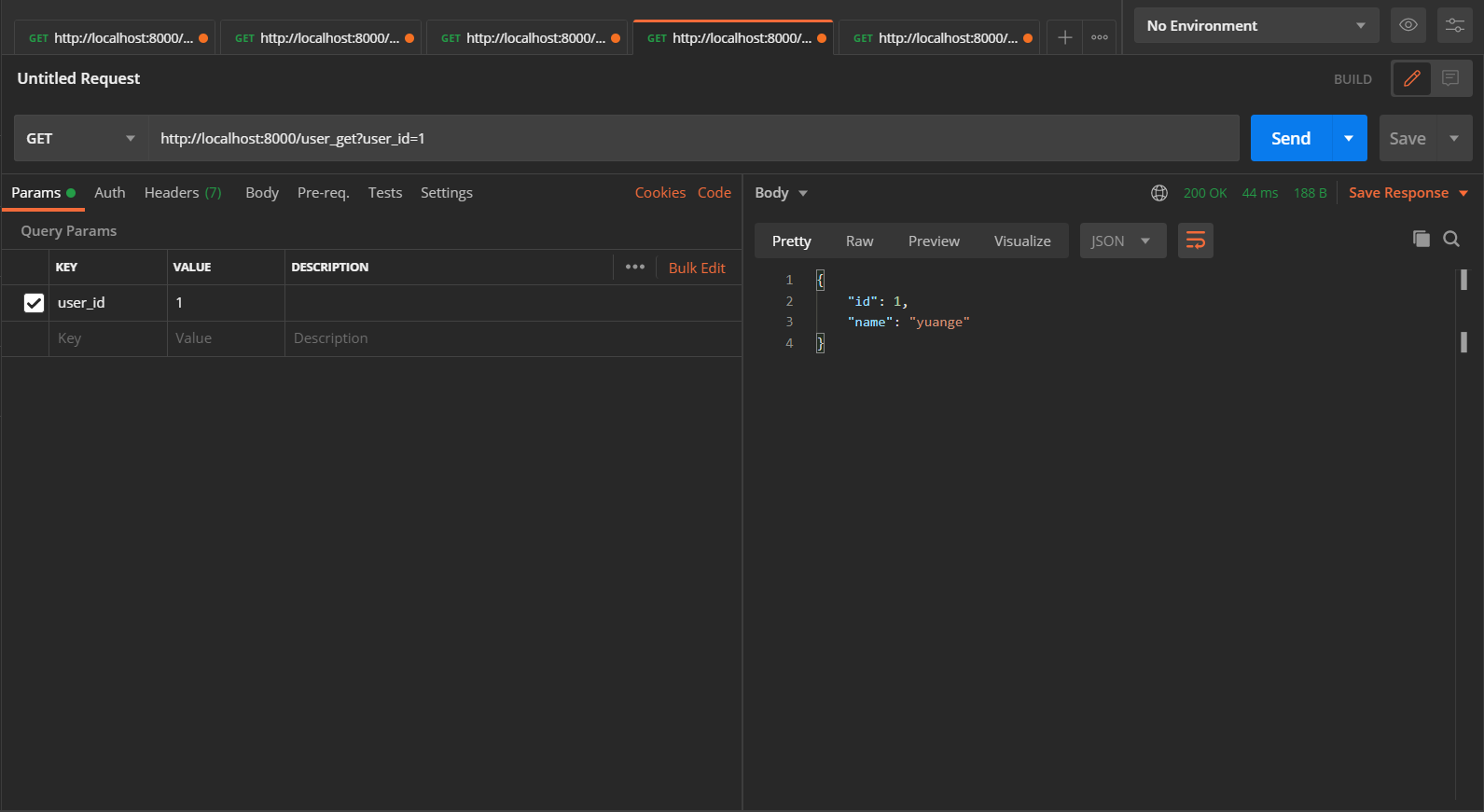Open the Cookies link
Viewport: 1484px width, 812px height.
660,193
